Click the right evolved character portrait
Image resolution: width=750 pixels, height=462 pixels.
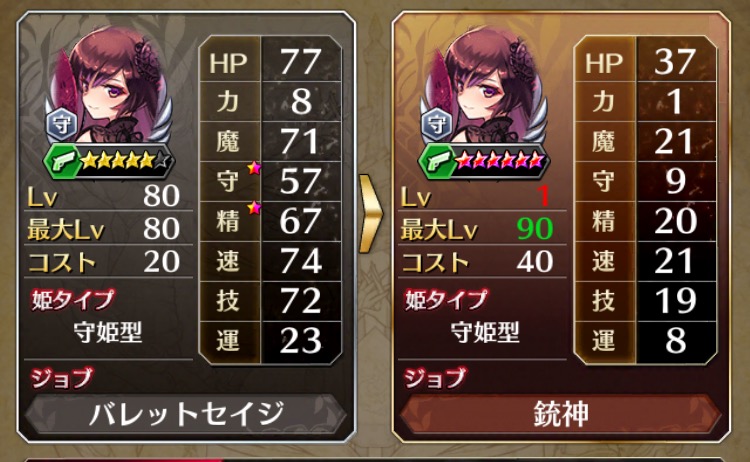[x=484, y=88]
